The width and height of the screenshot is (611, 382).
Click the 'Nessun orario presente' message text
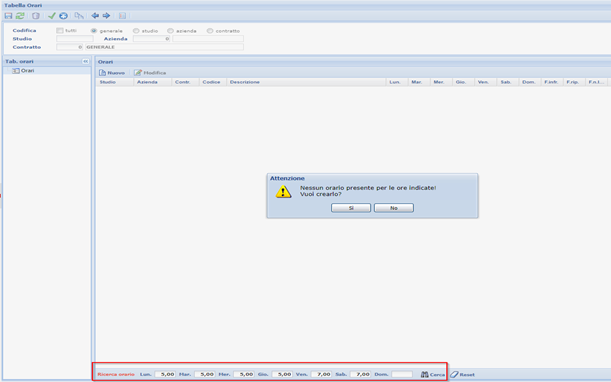click(368, 188)
